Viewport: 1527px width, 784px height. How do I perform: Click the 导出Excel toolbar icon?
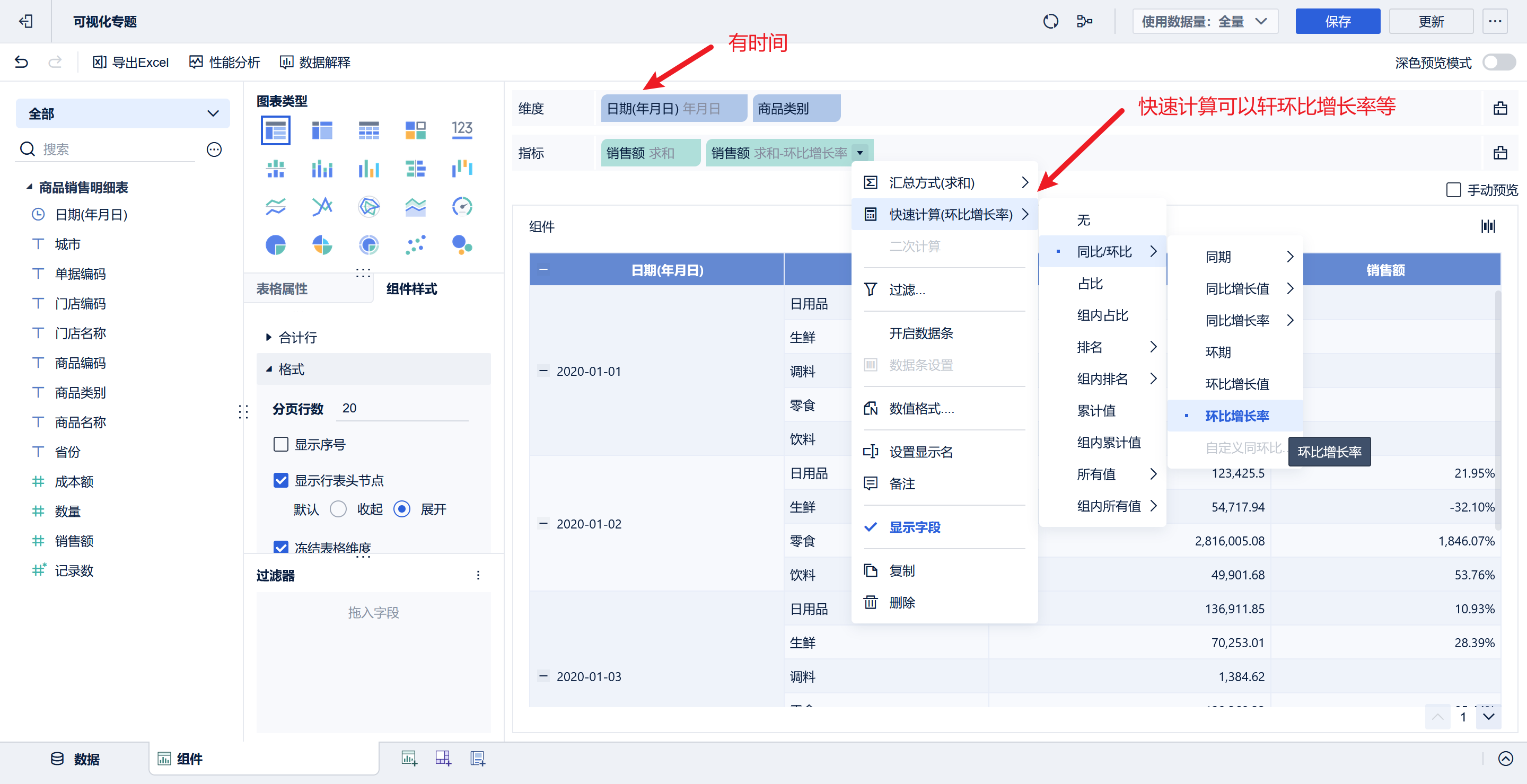100,61
